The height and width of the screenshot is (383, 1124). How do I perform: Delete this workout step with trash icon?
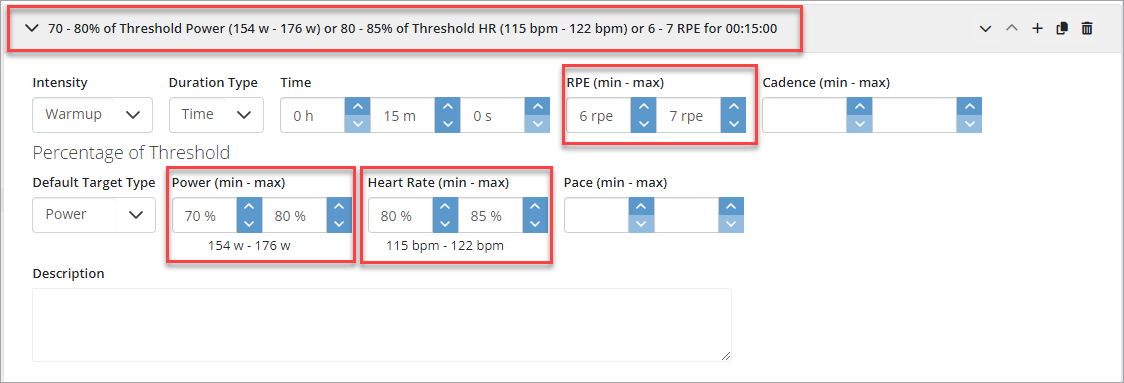[1087, 29]
